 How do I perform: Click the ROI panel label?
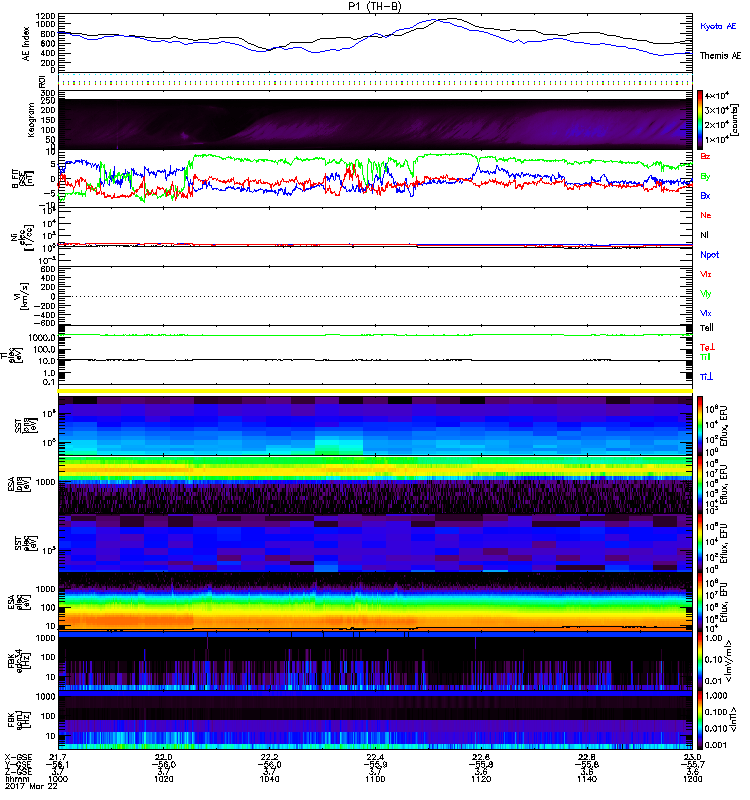coord(42,81)
